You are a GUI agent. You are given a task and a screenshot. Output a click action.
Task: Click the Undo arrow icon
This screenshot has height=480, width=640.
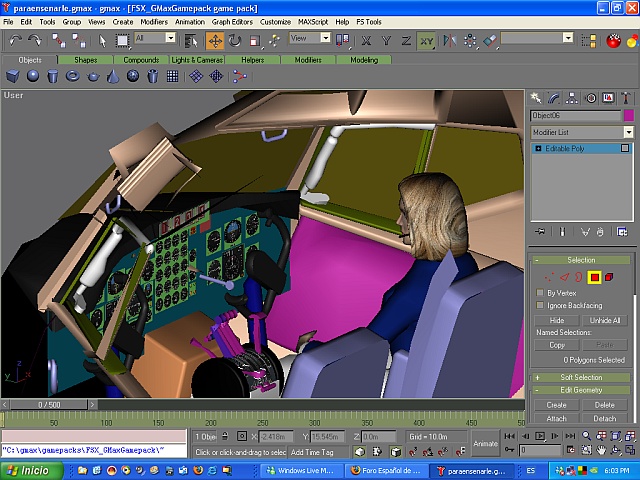pos(15,40)
